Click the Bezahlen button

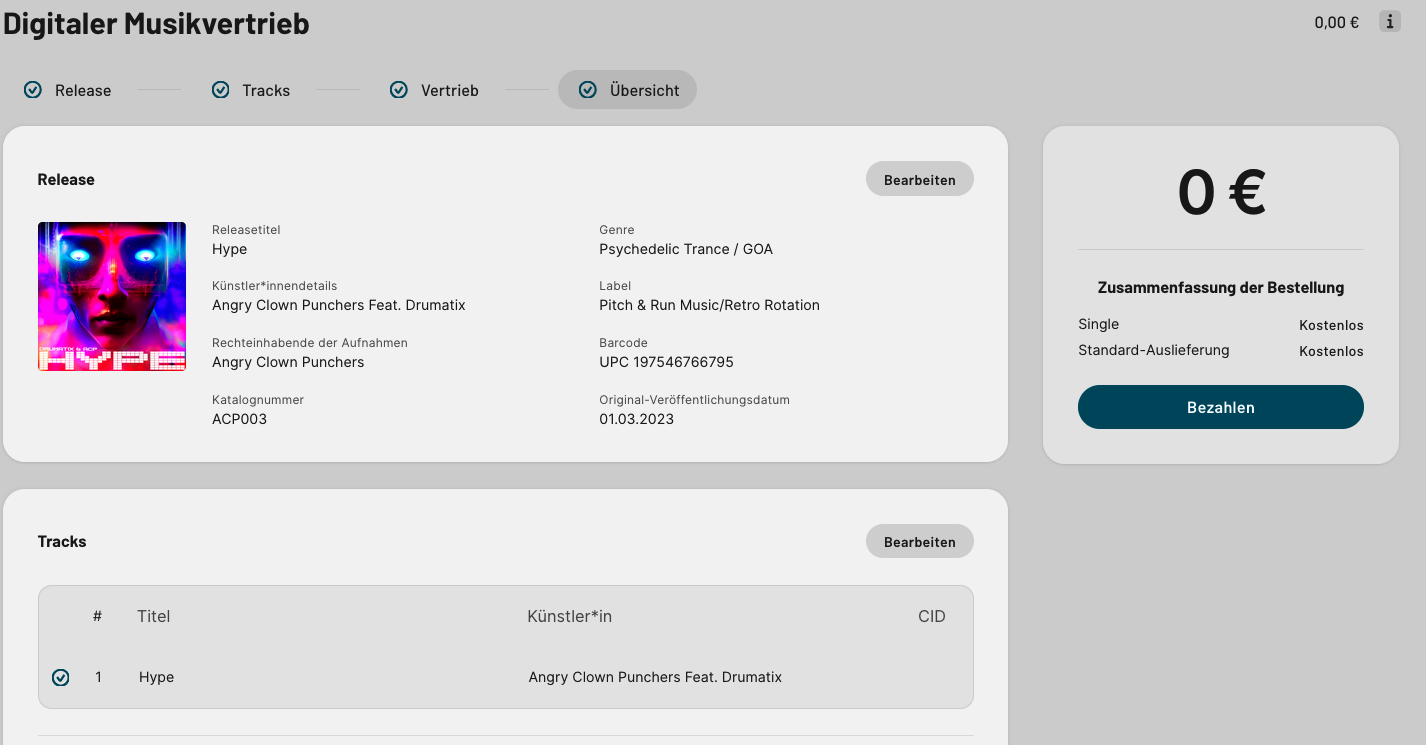[1220, 407]
